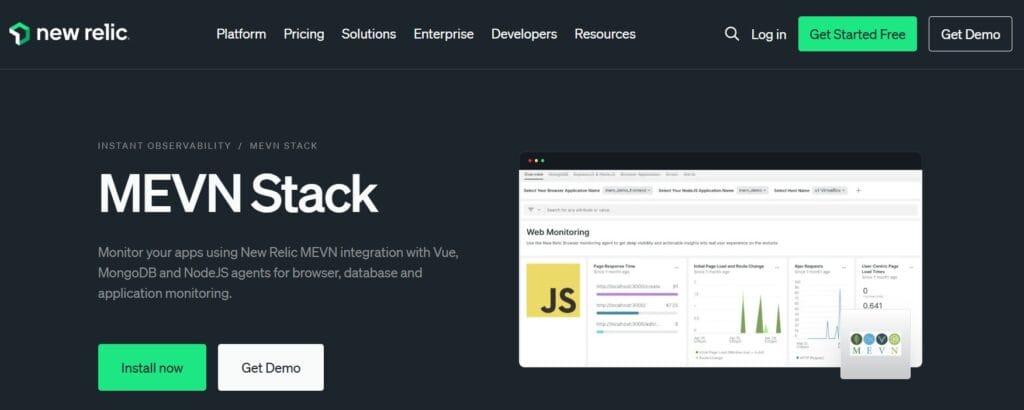1024x410 pixels.
Task: Open the Pricing menu item
Action: point(303,34)
